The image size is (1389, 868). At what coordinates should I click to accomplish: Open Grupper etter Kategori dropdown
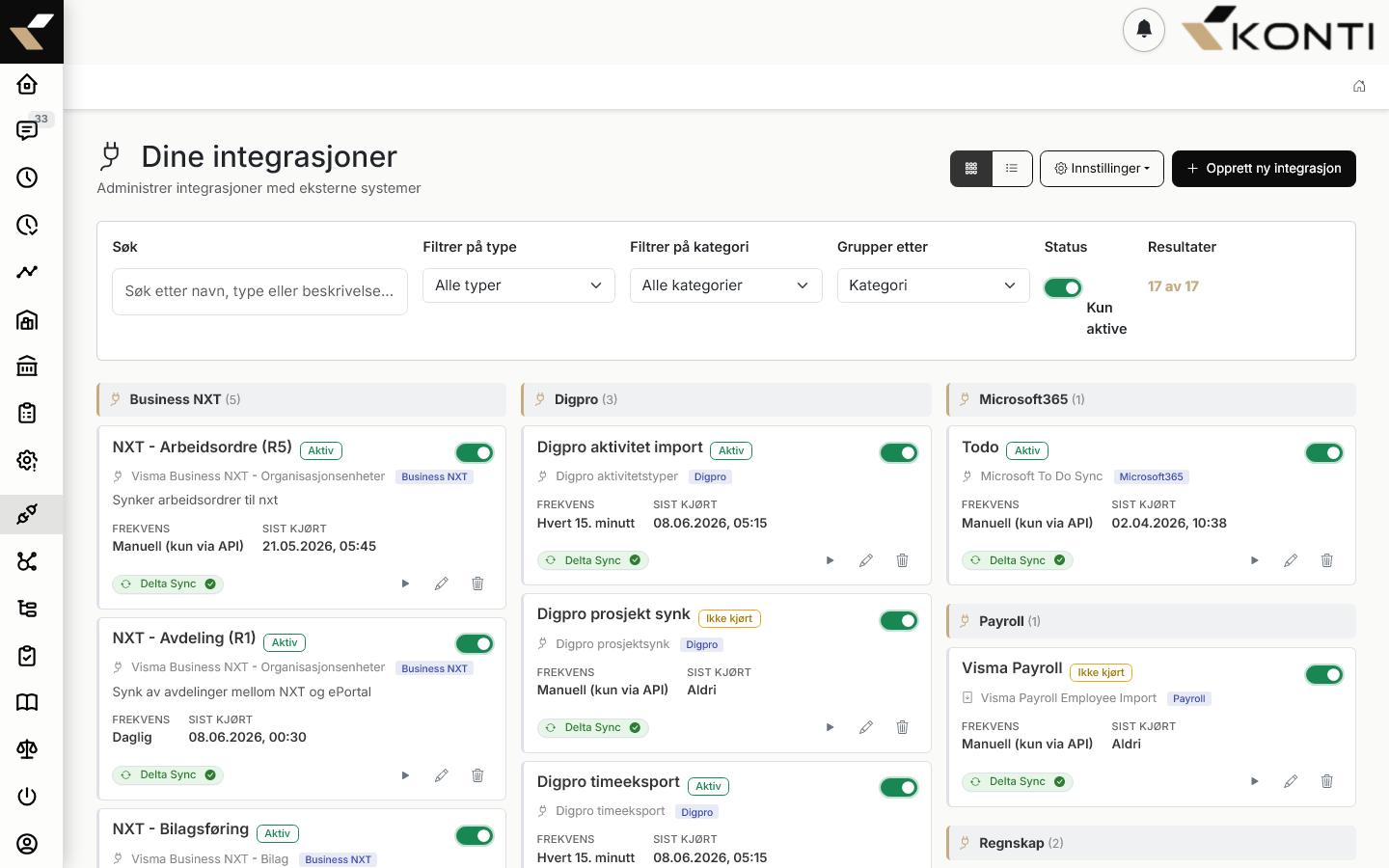pyautogui.click(x=934, y=285)
